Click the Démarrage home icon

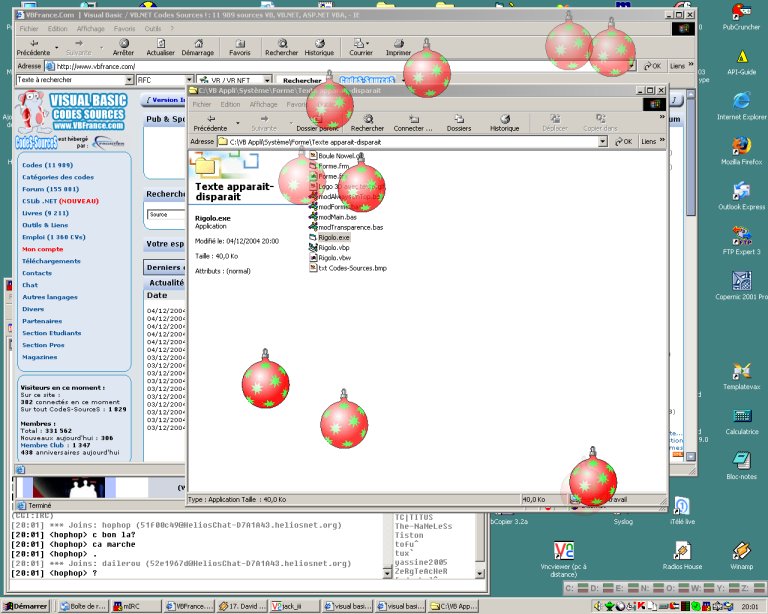[197, 47]
